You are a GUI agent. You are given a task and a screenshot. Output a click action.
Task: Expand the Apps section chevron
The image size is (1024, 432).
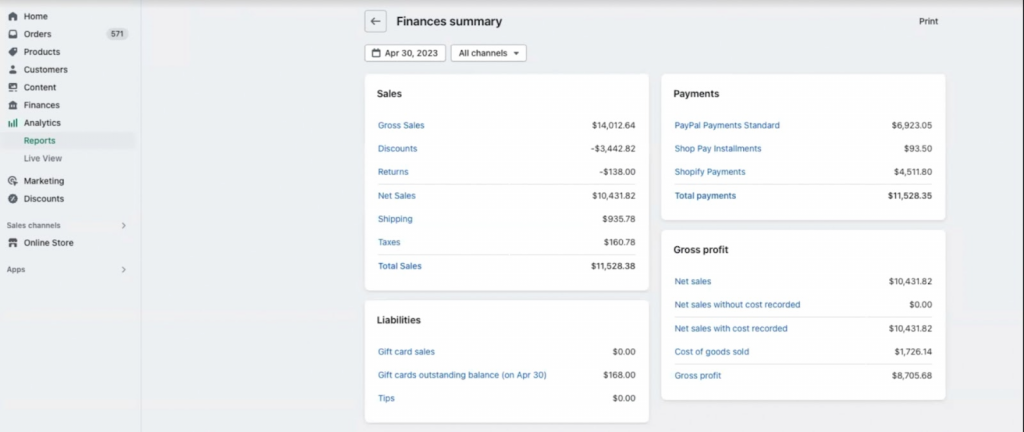[124, 270]
